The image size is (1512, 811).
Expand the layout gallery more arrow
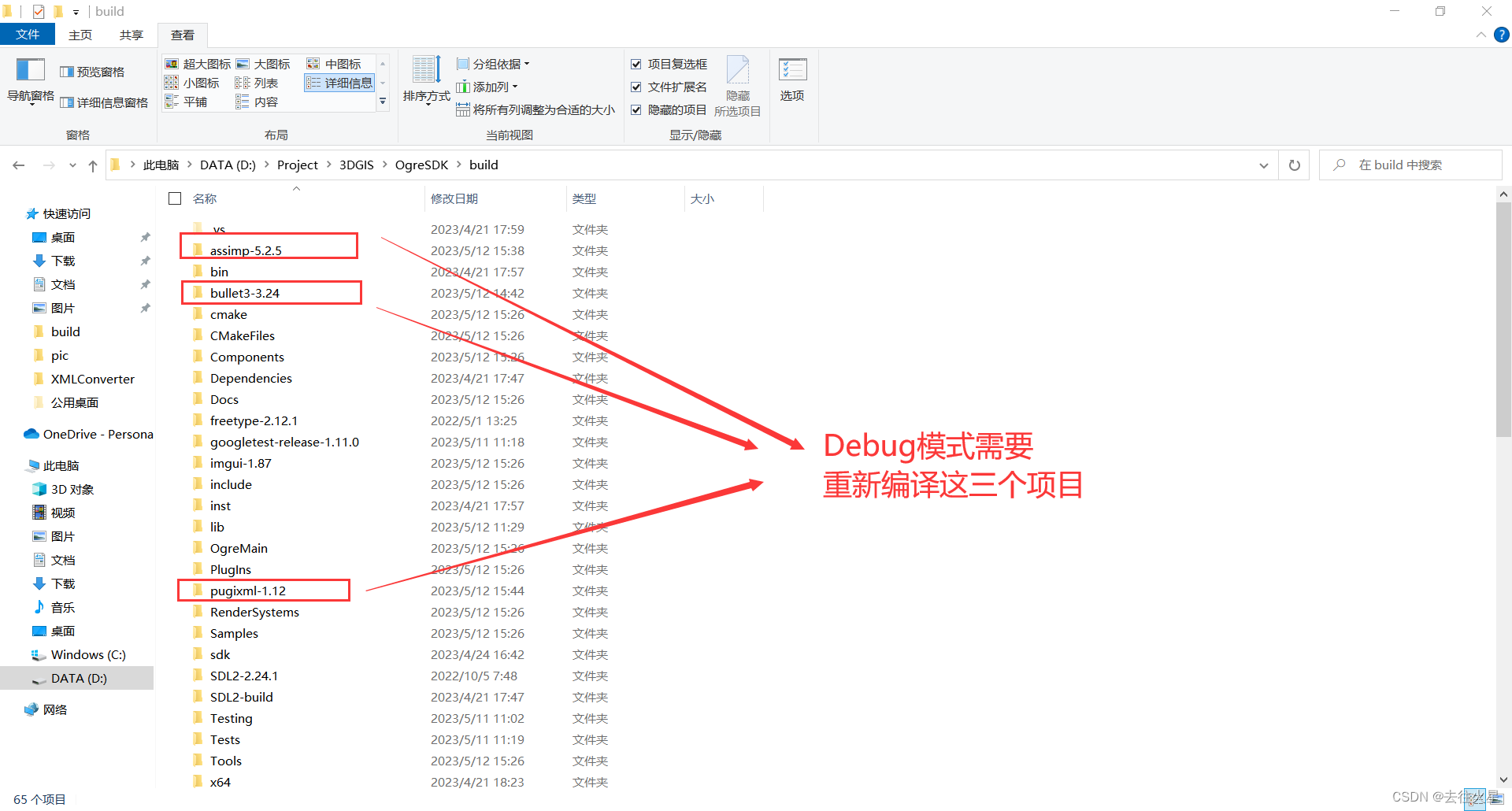click(383, 102)
